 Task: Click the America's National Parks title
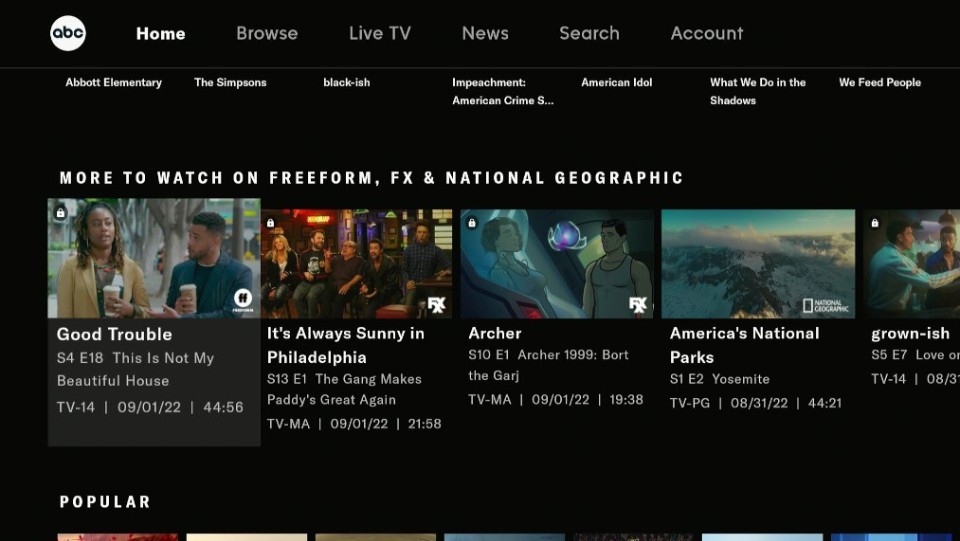744,345
